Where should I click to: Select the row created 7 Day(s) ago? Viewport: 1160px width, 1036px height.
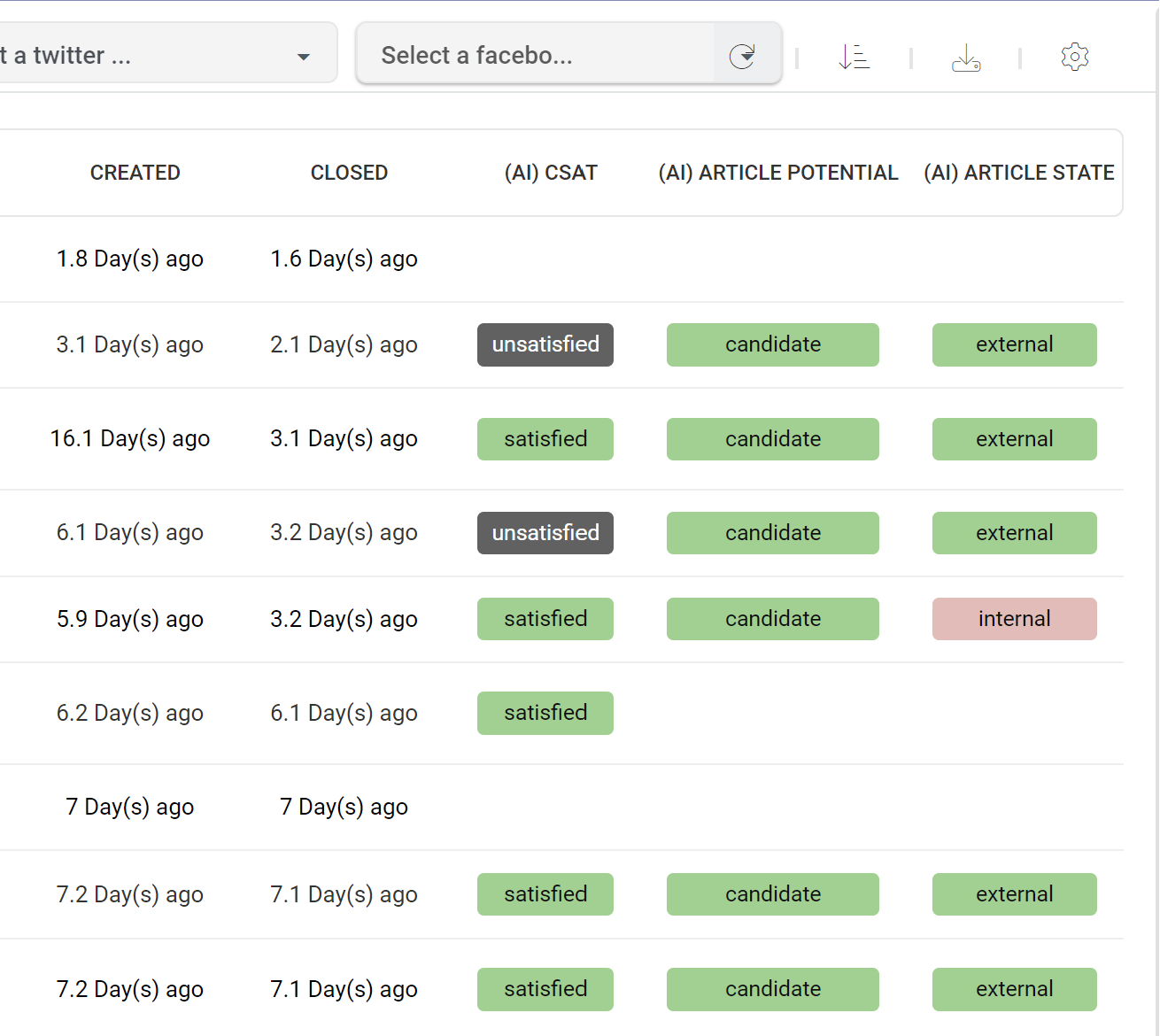pos(130,807)
